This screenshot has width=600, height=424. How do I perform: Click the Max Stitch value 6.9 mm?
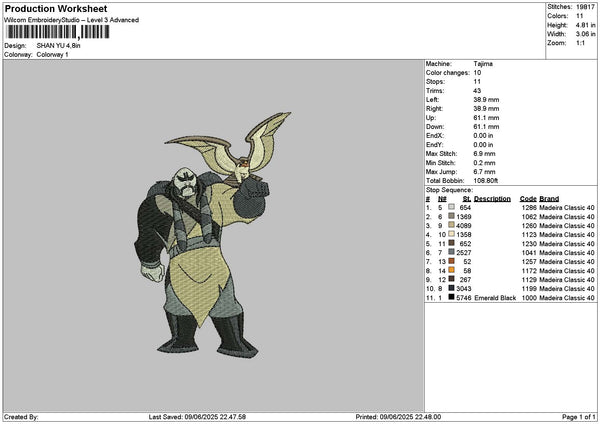pyautogui.click(x=484, y=154)
